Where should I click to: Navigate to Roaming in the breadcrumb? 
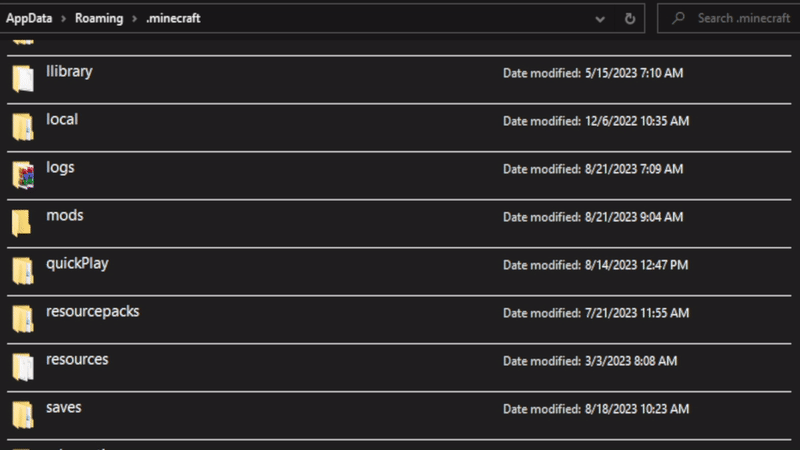(x=99, y=18)
